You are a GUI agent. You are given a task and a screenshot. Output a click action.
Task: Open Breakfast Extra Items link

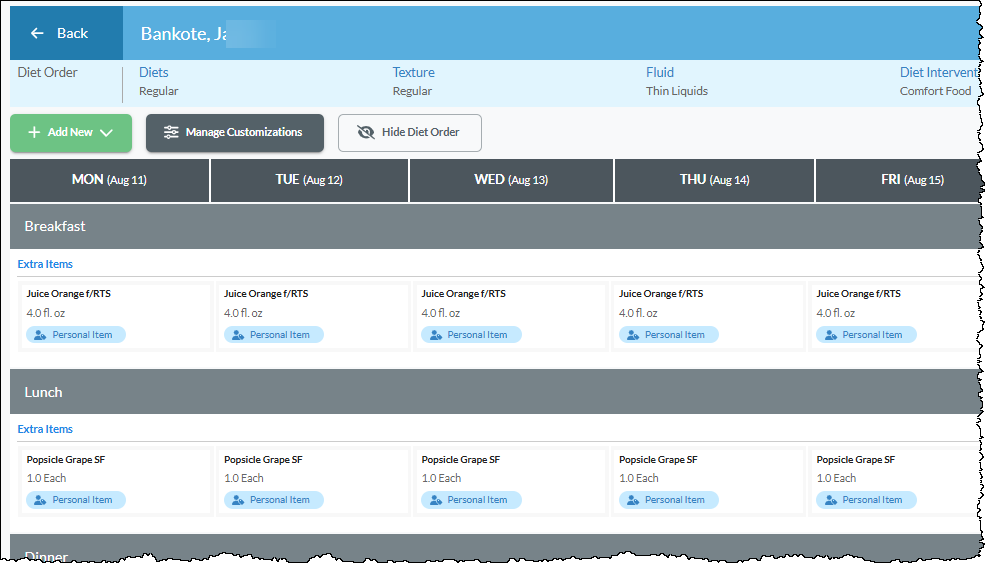pos(45,265)
